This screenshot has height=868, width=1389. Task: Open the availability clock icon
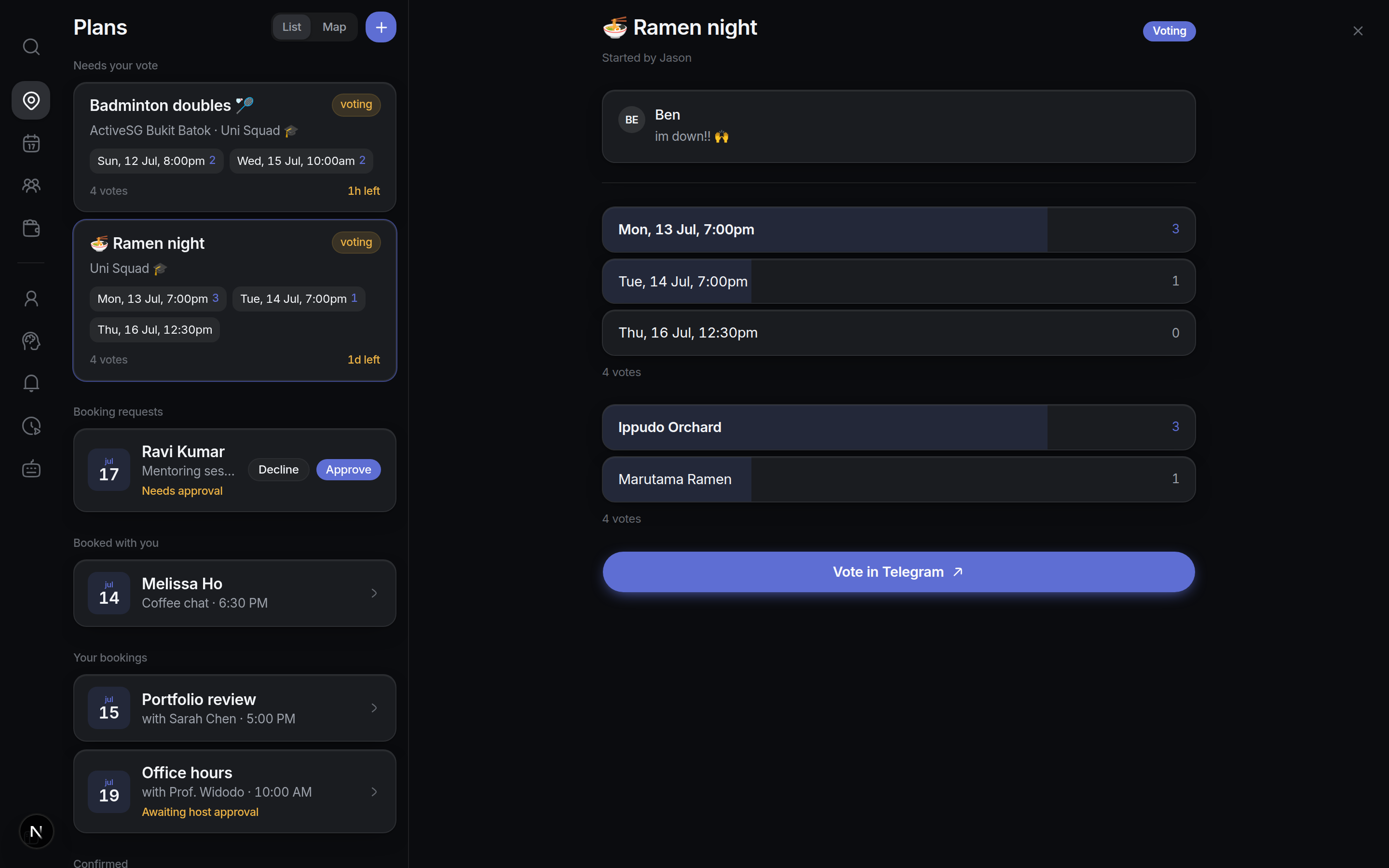click(31, 426)
